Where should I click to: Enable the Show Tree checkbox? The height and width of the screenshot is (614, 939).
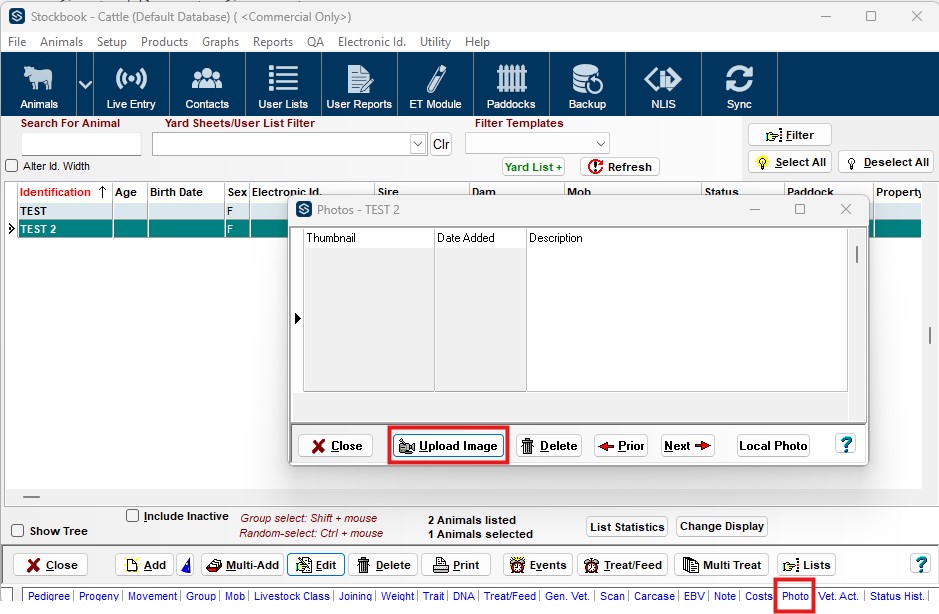(17, 531)
